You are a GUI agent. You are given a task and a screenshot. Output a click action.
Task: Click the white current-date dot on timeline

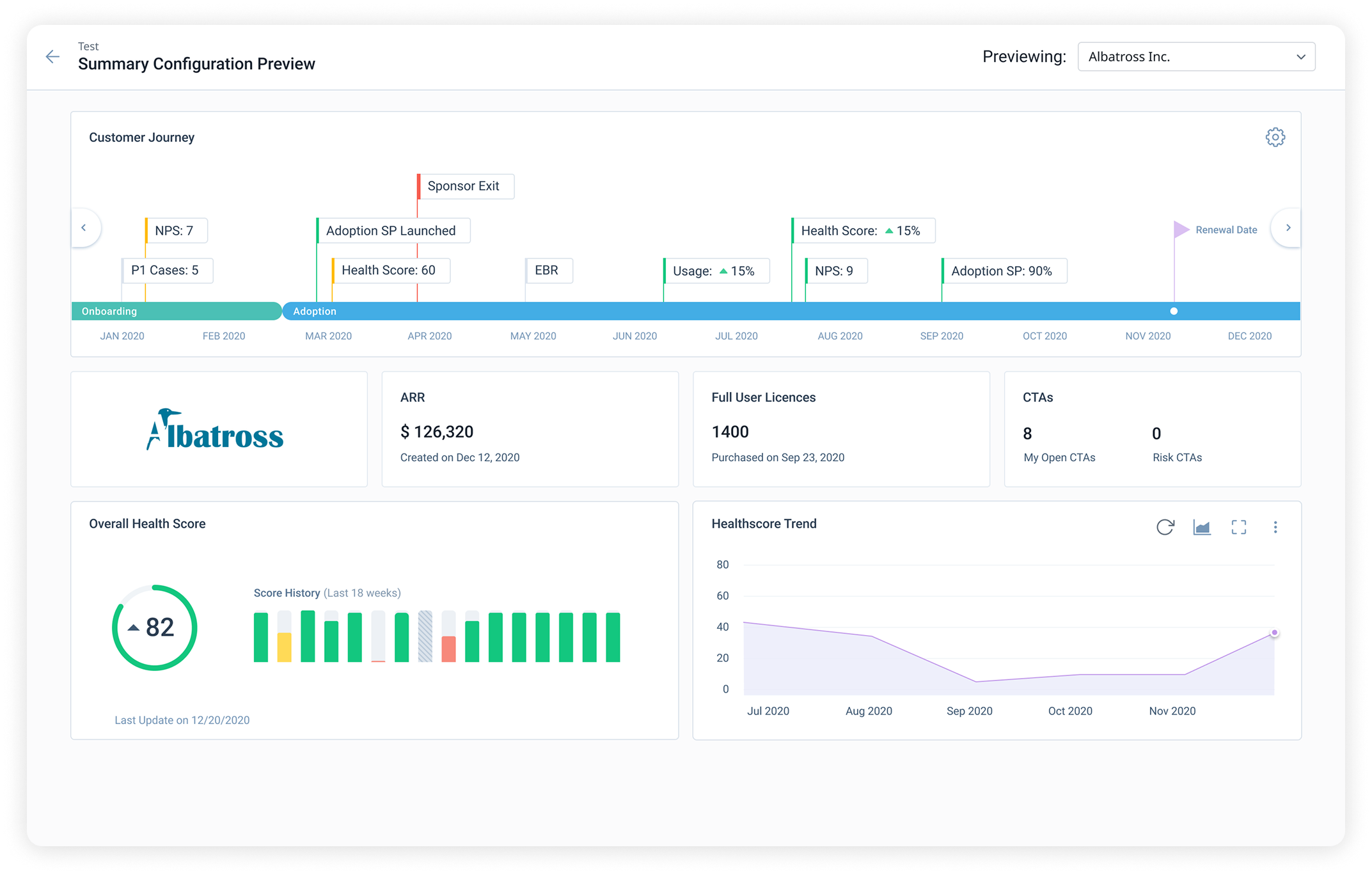click(1174, 311)
